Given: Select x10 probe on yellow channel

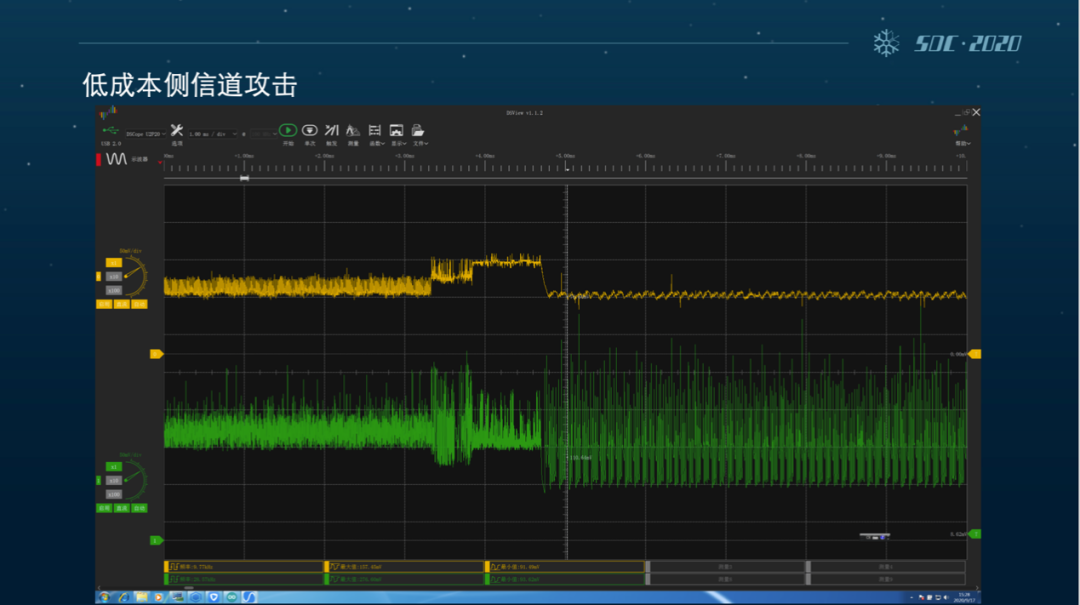Looking at the screenshot, I should [113, 276].
